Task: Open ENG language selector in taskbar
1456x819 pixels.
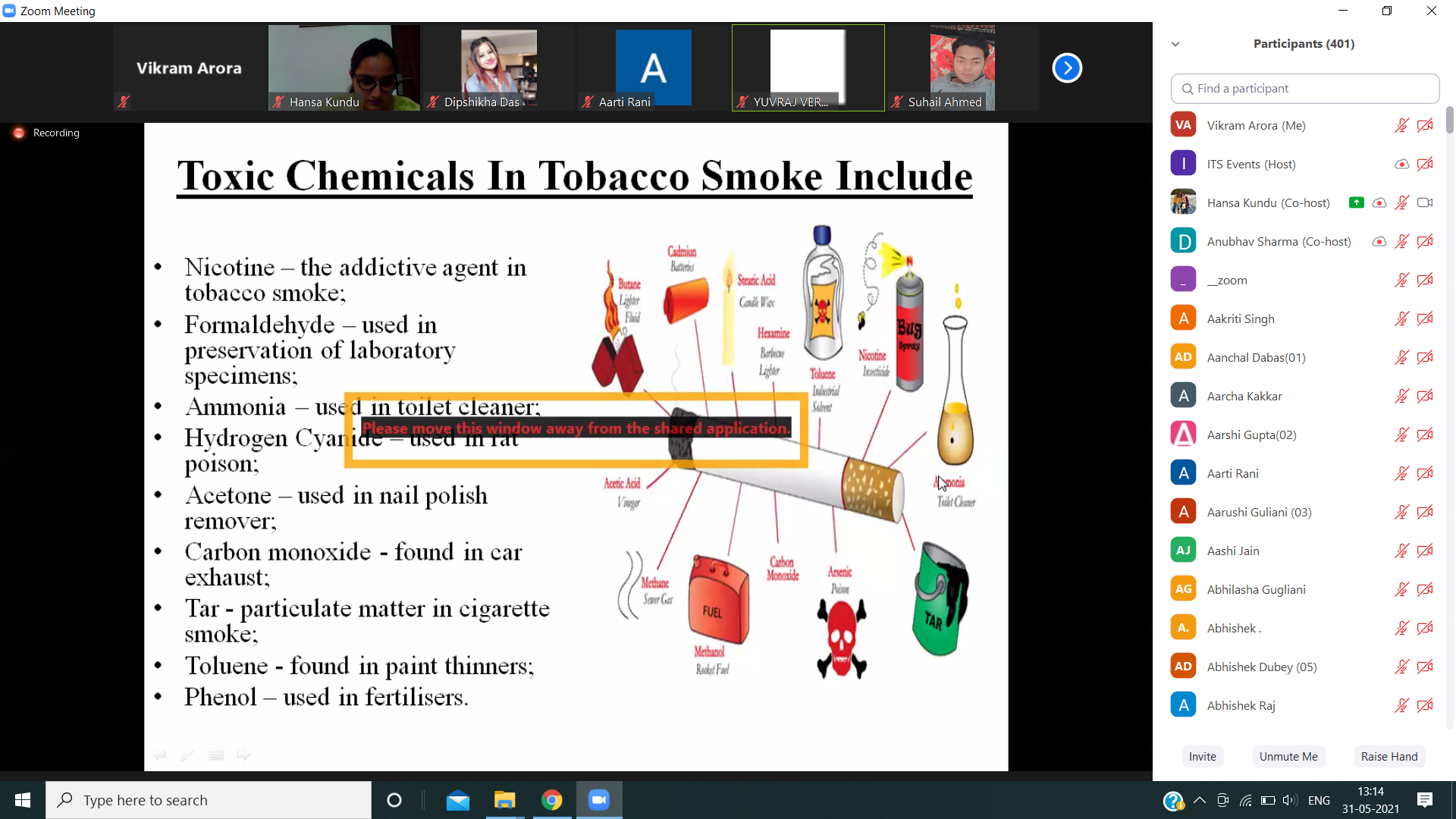Action: click(x=1319, y=800)
